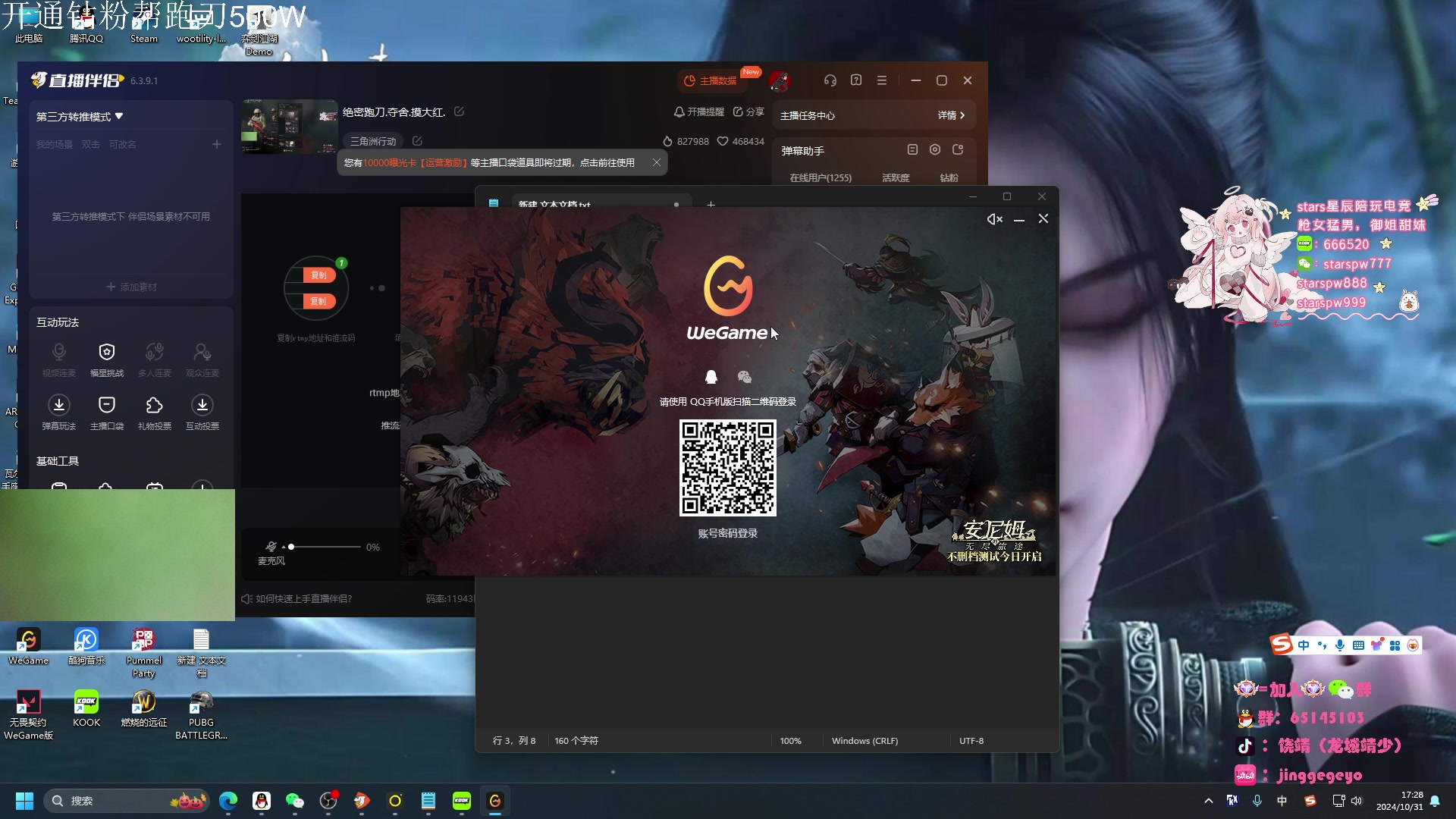Open help question mark icon
The width and height of the screenshot is (1456, 819).
[x=856, y=80]
